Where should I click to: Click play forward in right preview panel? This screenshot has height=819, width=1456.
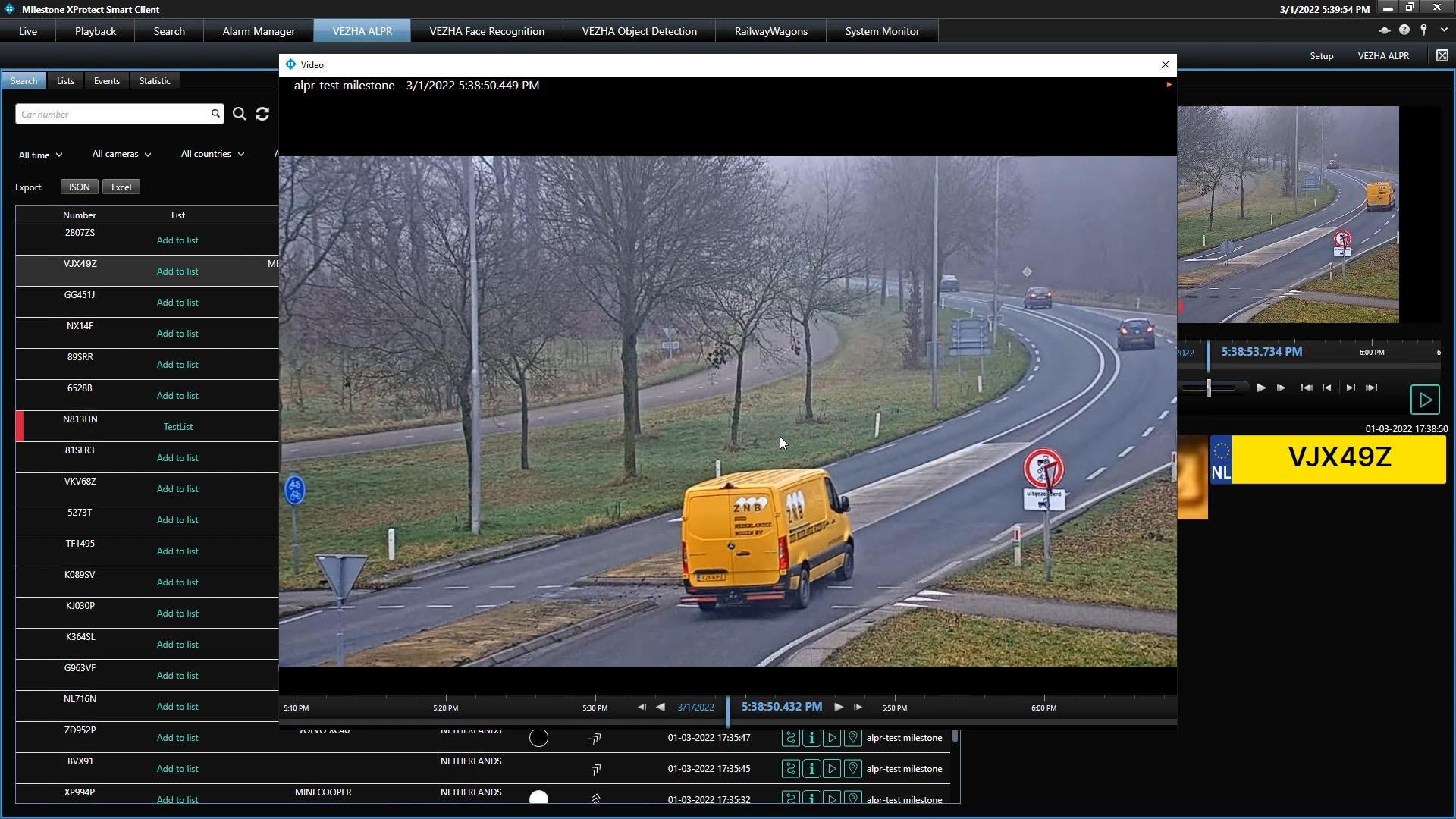pyautogui.click(x=1261, y=388)
